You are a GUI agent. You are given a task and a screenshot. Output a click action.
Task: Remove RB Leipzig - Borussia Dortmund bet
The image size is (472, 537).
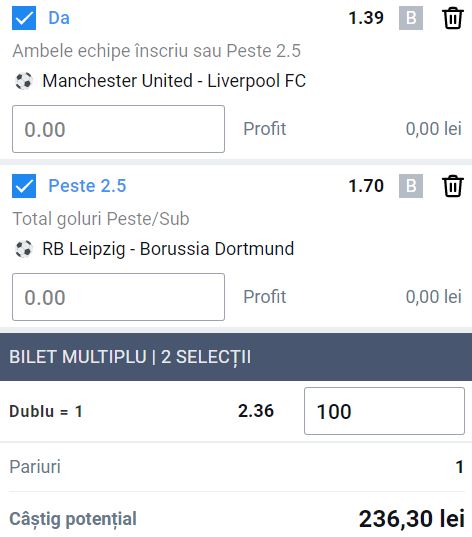click(x=453, y=186)
